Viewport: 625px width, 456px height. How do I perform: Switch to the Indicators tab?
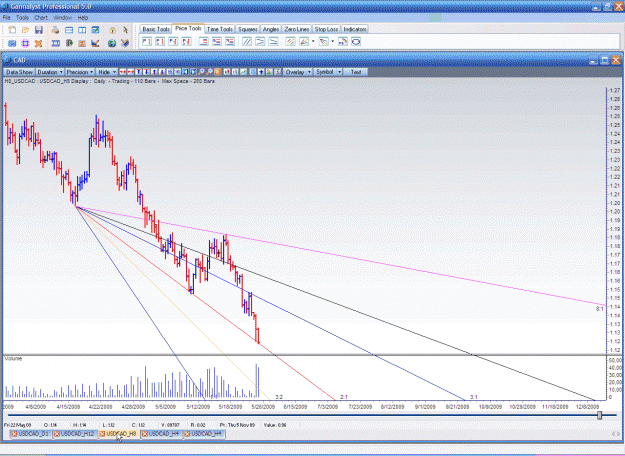(x=355, y=29)
